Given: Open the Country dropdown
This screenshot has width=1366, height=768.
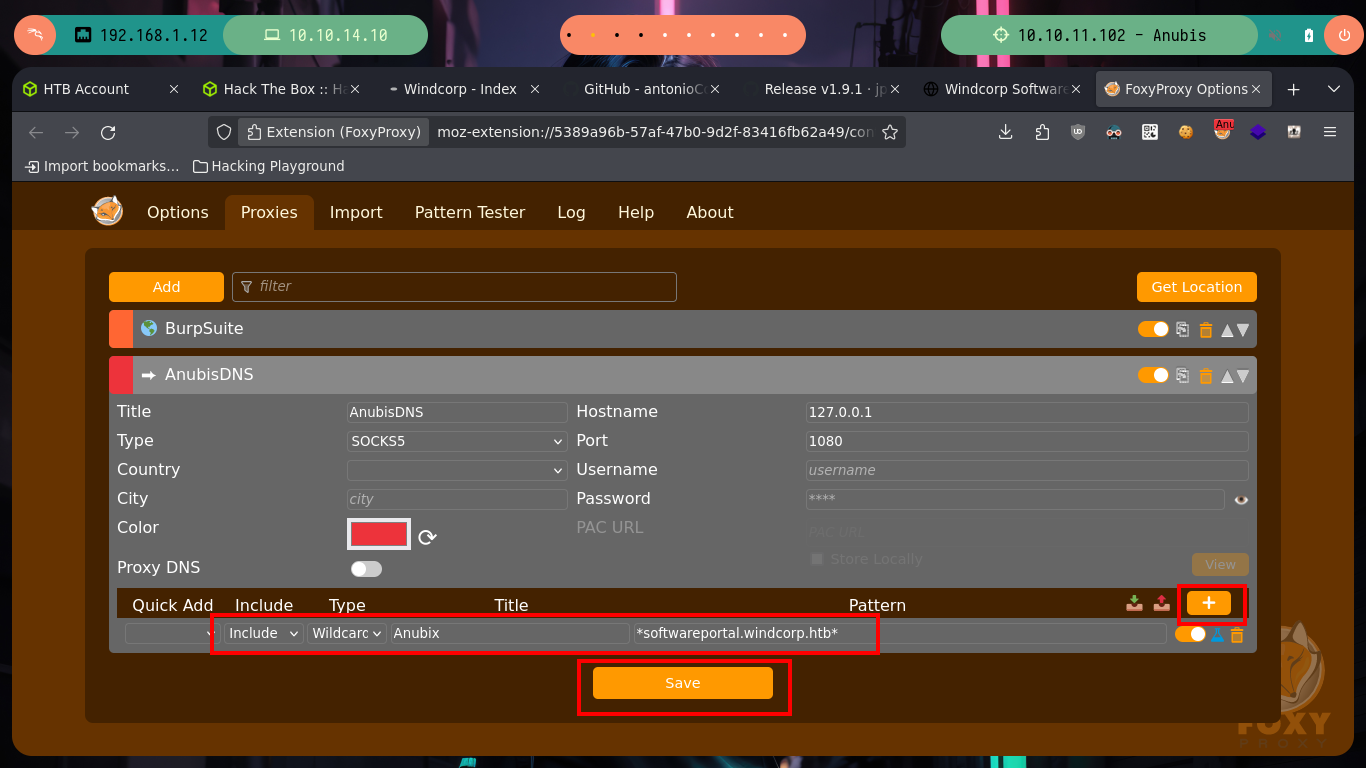Looking at the screenshot, I should [x=457, y=470].
